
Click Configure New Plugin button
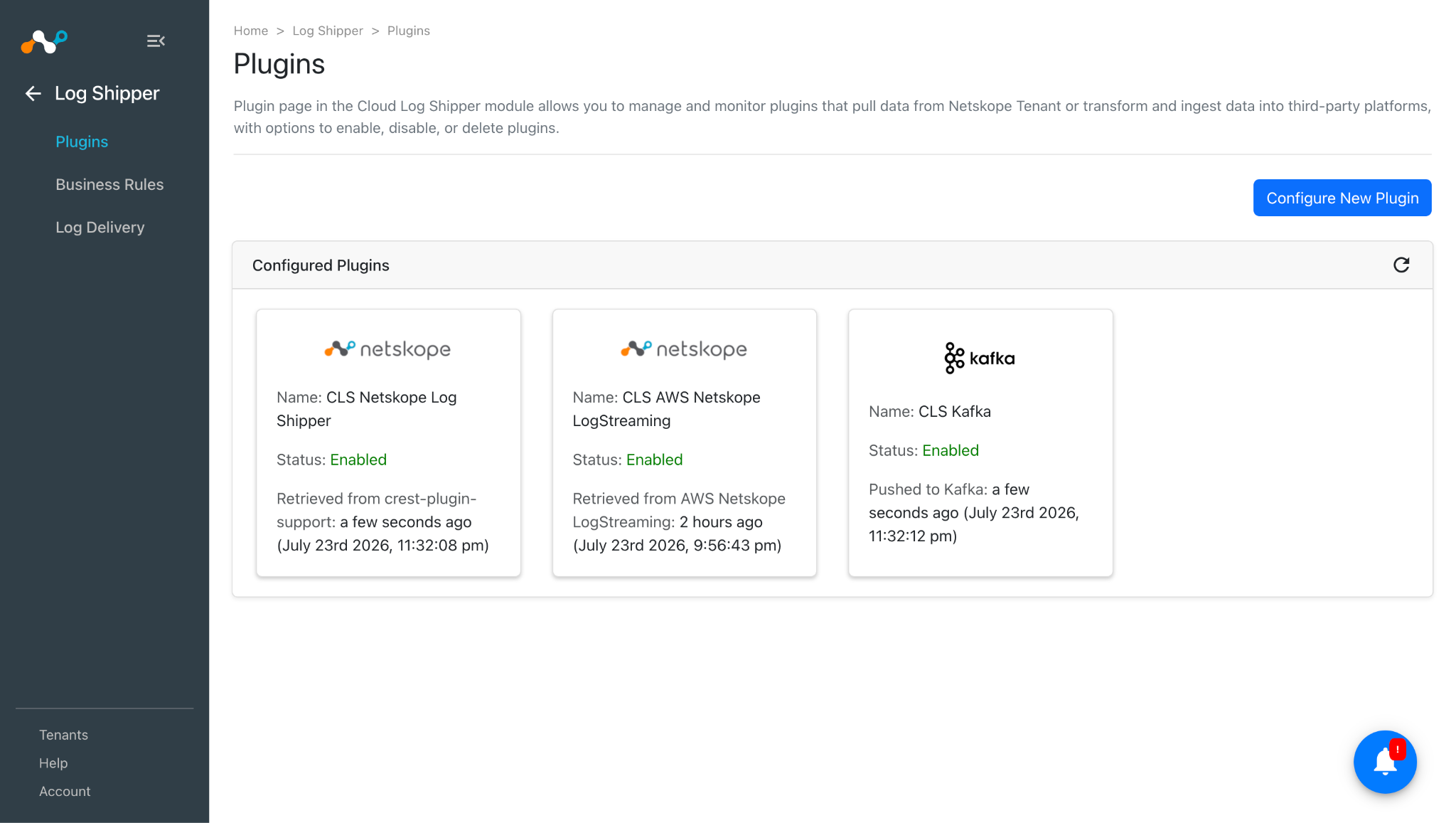[1342, 198]
